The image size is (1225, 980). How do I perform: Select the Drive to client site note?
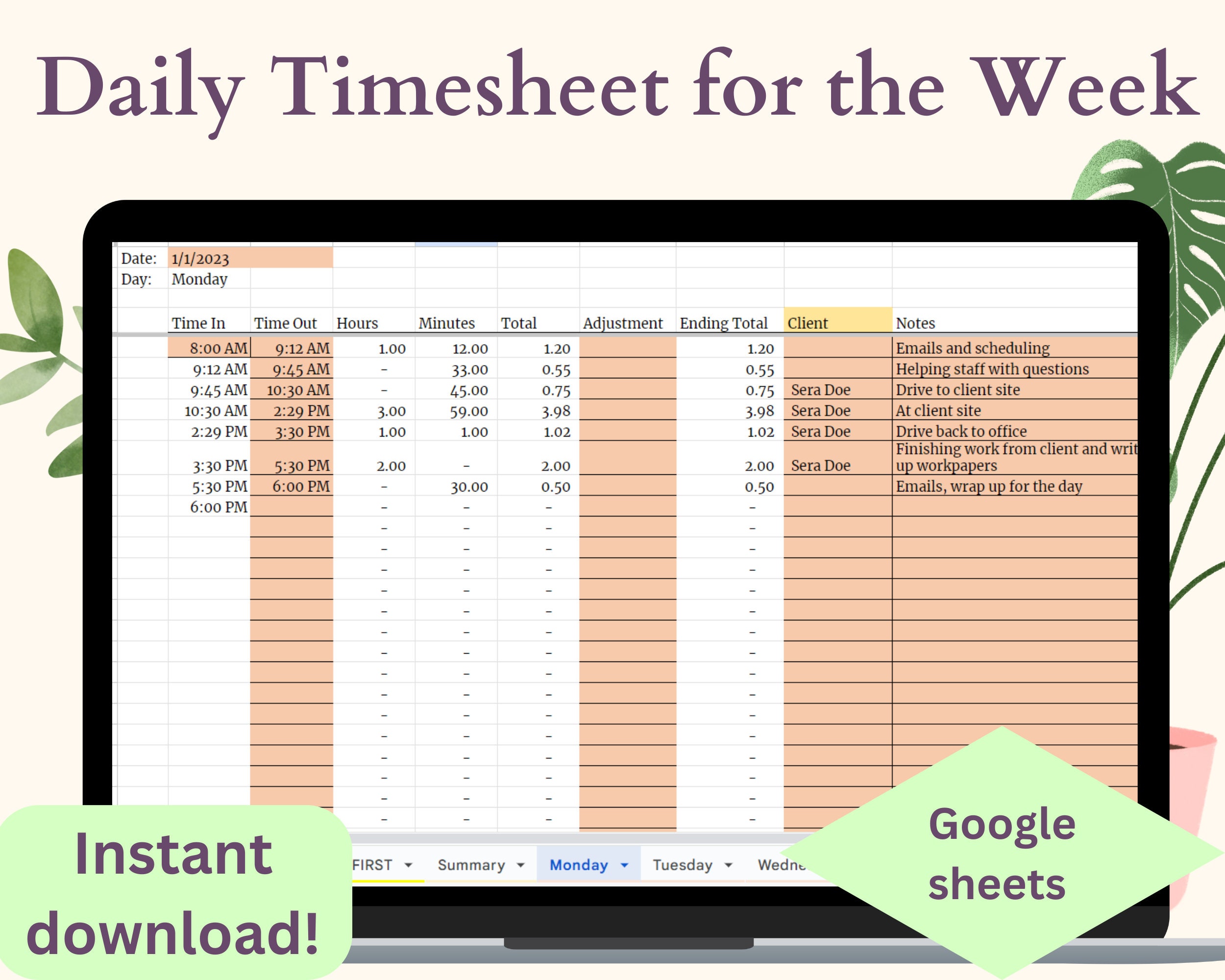point(957,390)
